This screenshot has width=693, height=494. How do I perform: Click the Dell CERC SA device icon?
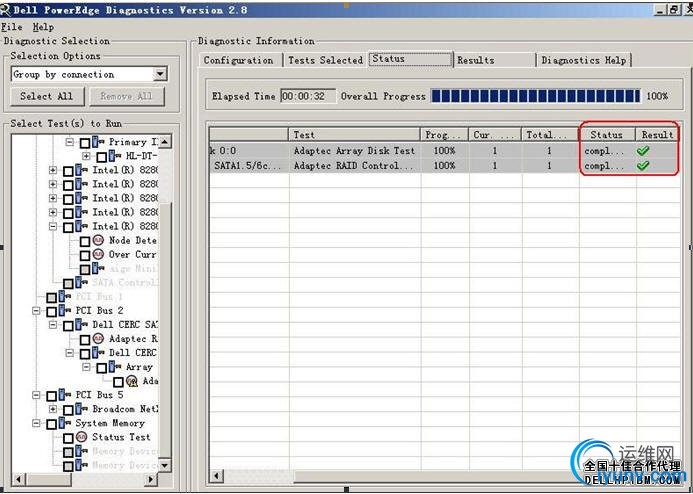[x=81, y=325]
